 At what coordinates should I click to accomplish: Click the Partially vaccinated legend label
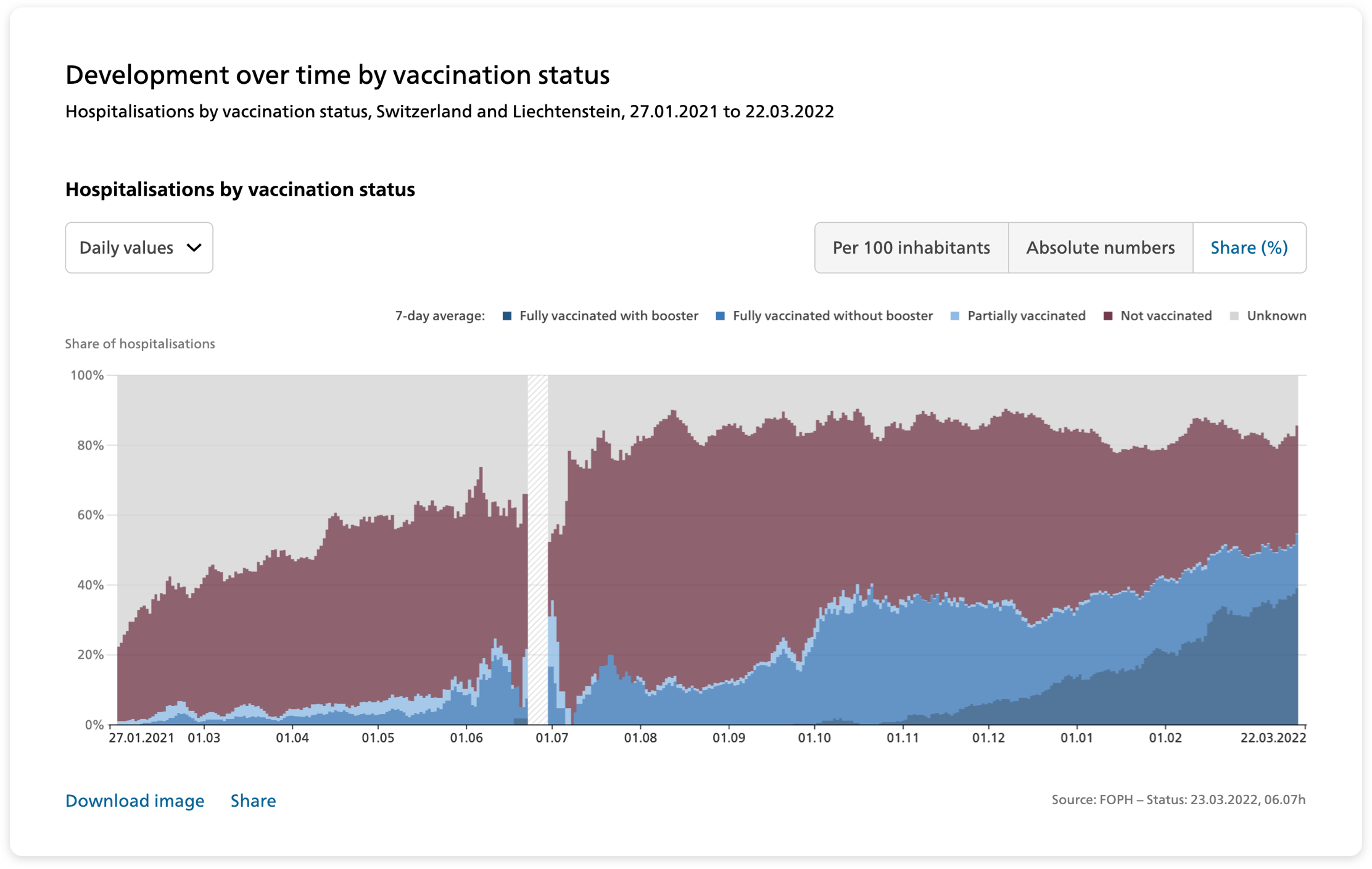click(x=1027, y=316)
